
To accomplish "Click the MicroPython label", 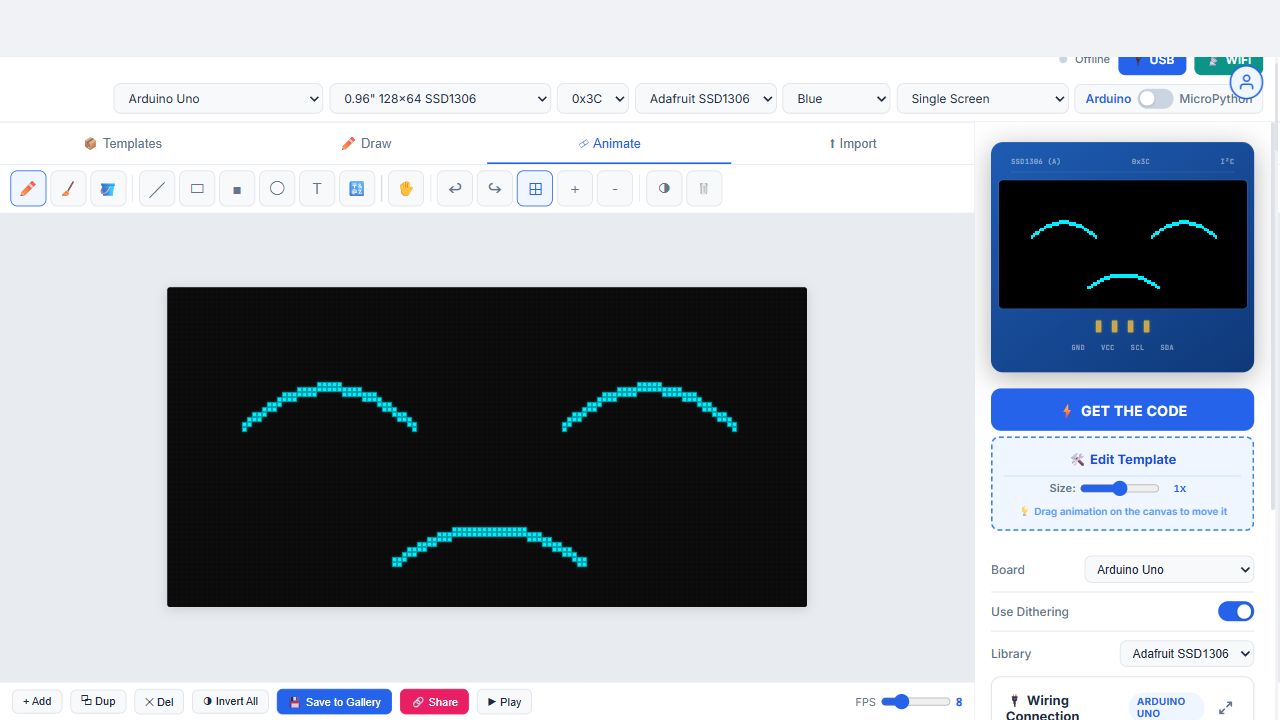I will tap(1216, 99).
